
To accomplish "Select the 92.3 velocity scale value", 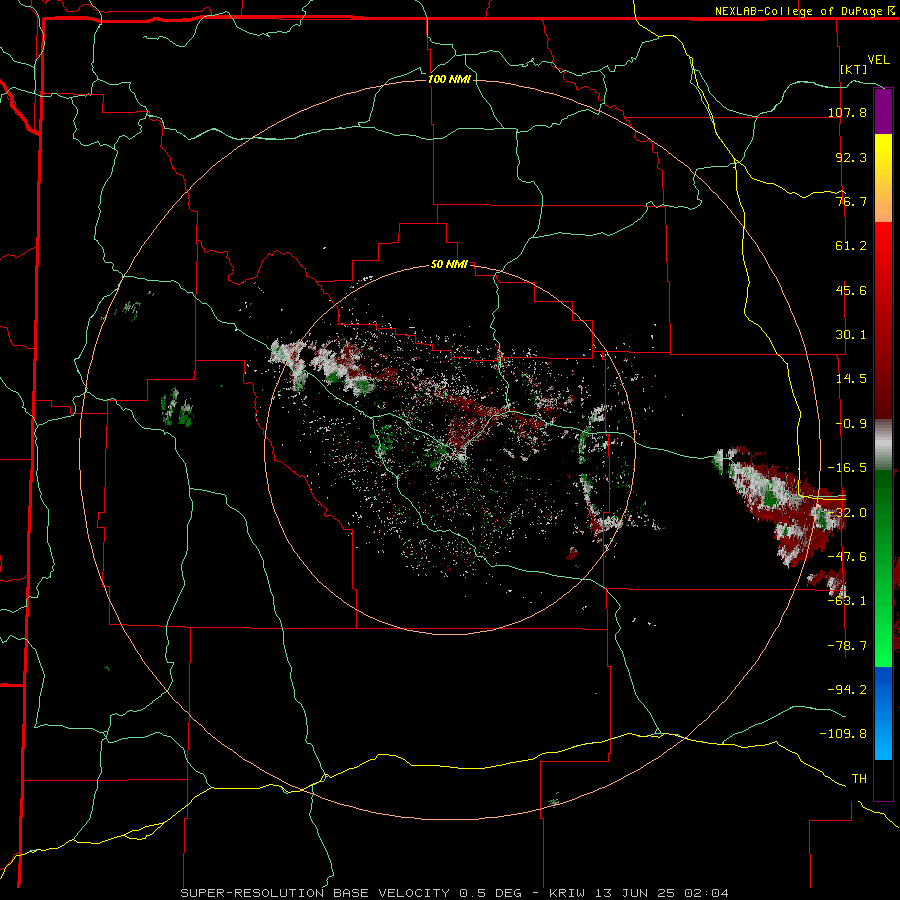I will 851,157.
